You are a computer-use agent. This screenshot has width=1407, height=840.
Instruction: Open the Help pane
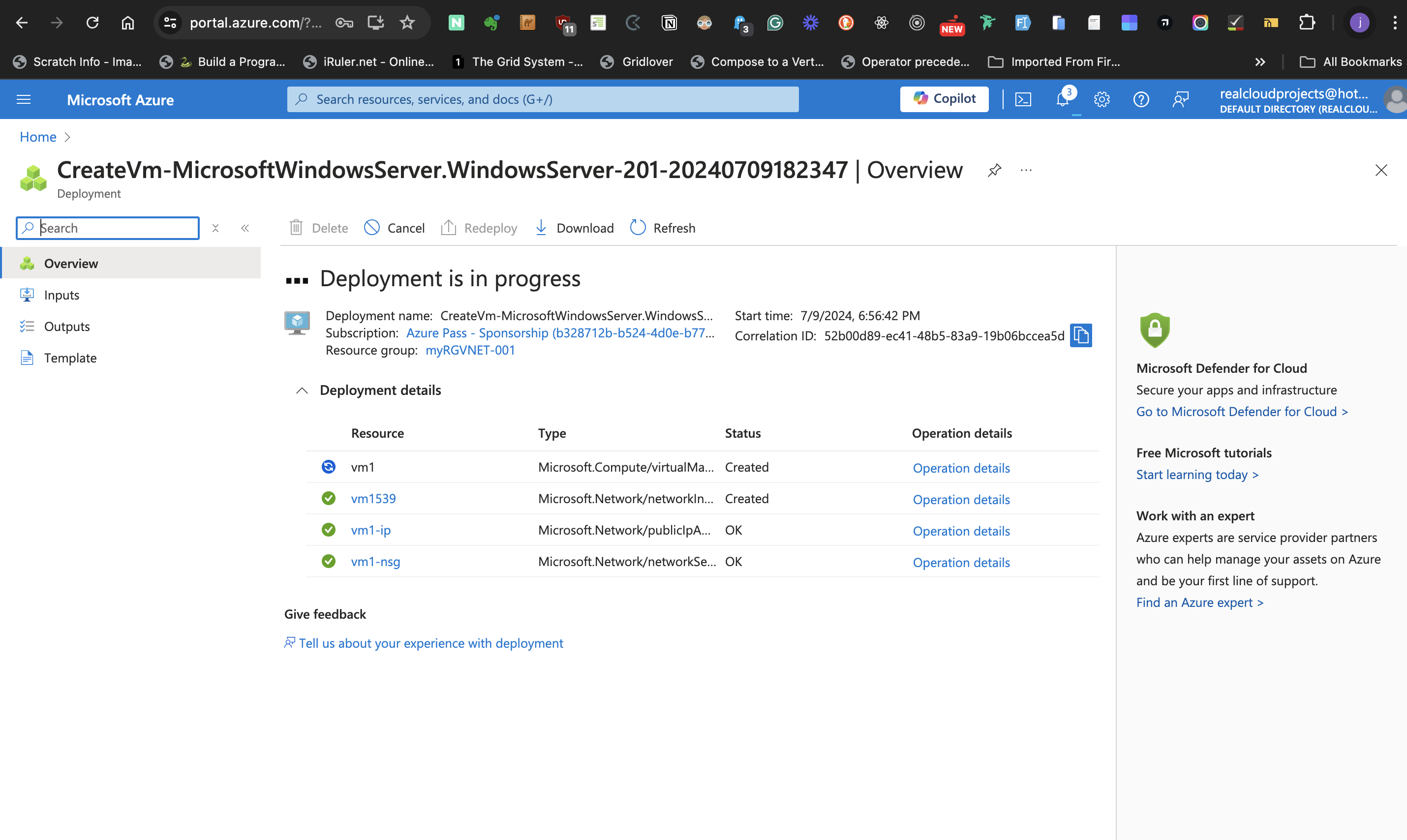click(x=1141, y=99)
